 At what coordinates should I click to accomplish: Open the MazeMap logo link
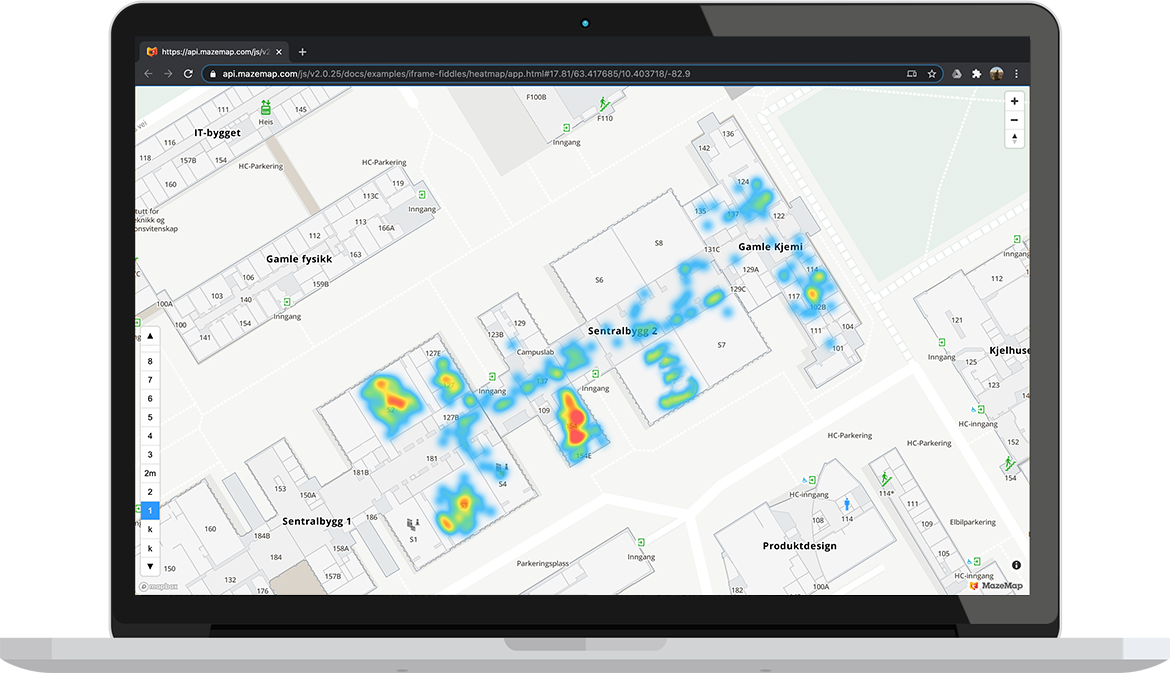point(996,586)
